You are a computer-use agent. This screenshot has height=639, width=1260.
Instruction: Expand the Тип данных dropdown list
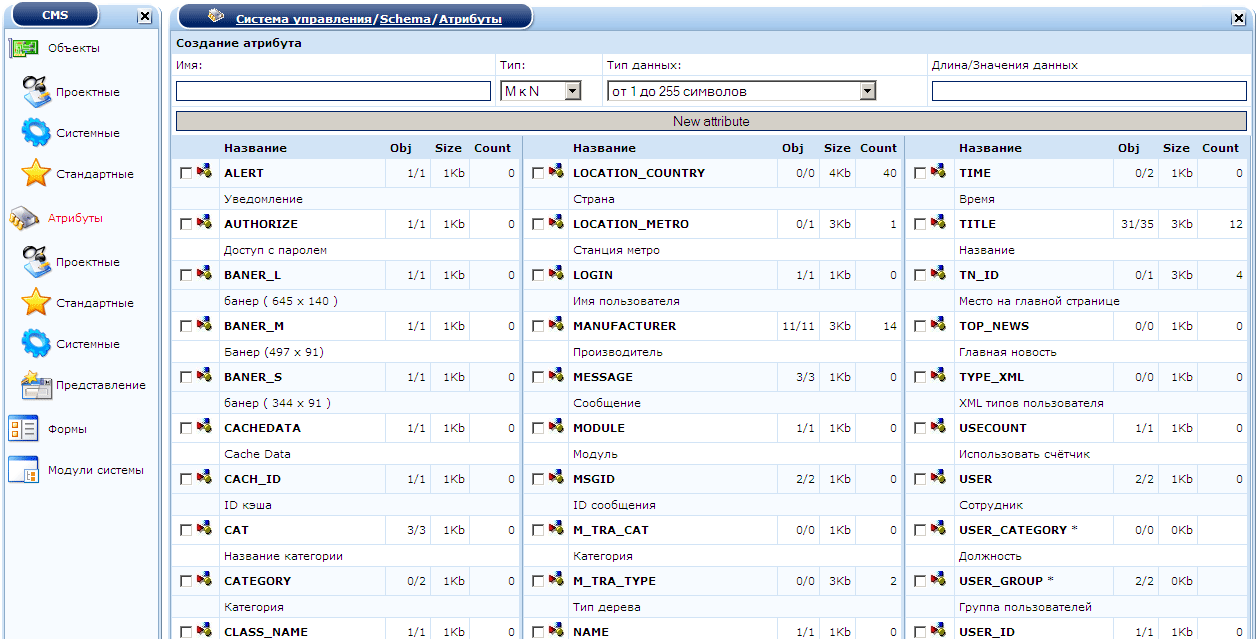coord(867,91)
